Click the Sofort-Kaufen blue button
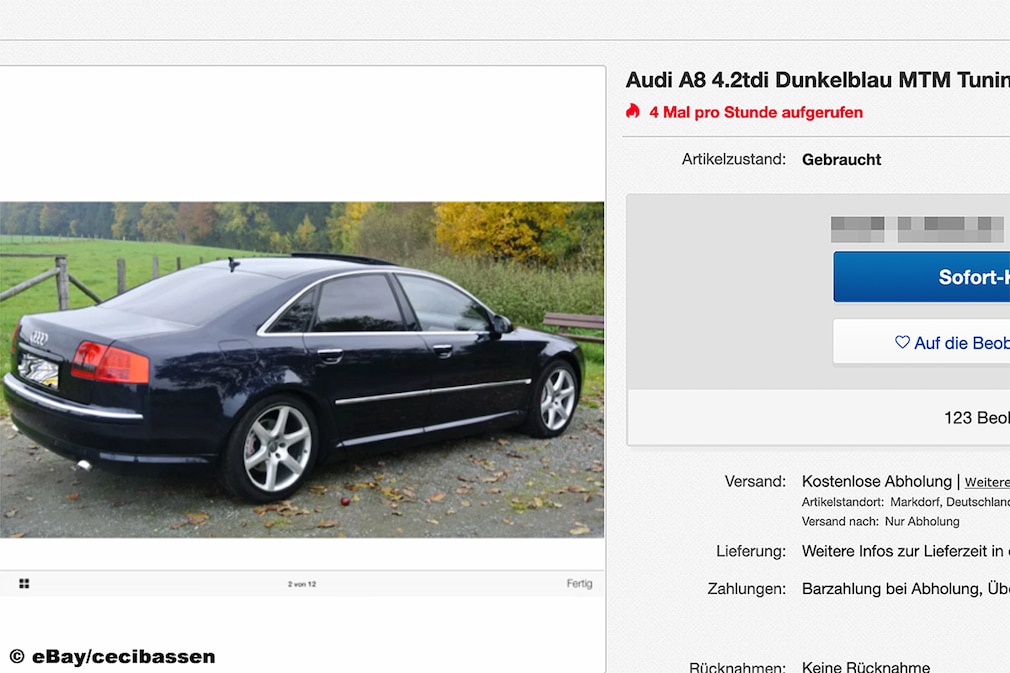 tap(922, 277)
